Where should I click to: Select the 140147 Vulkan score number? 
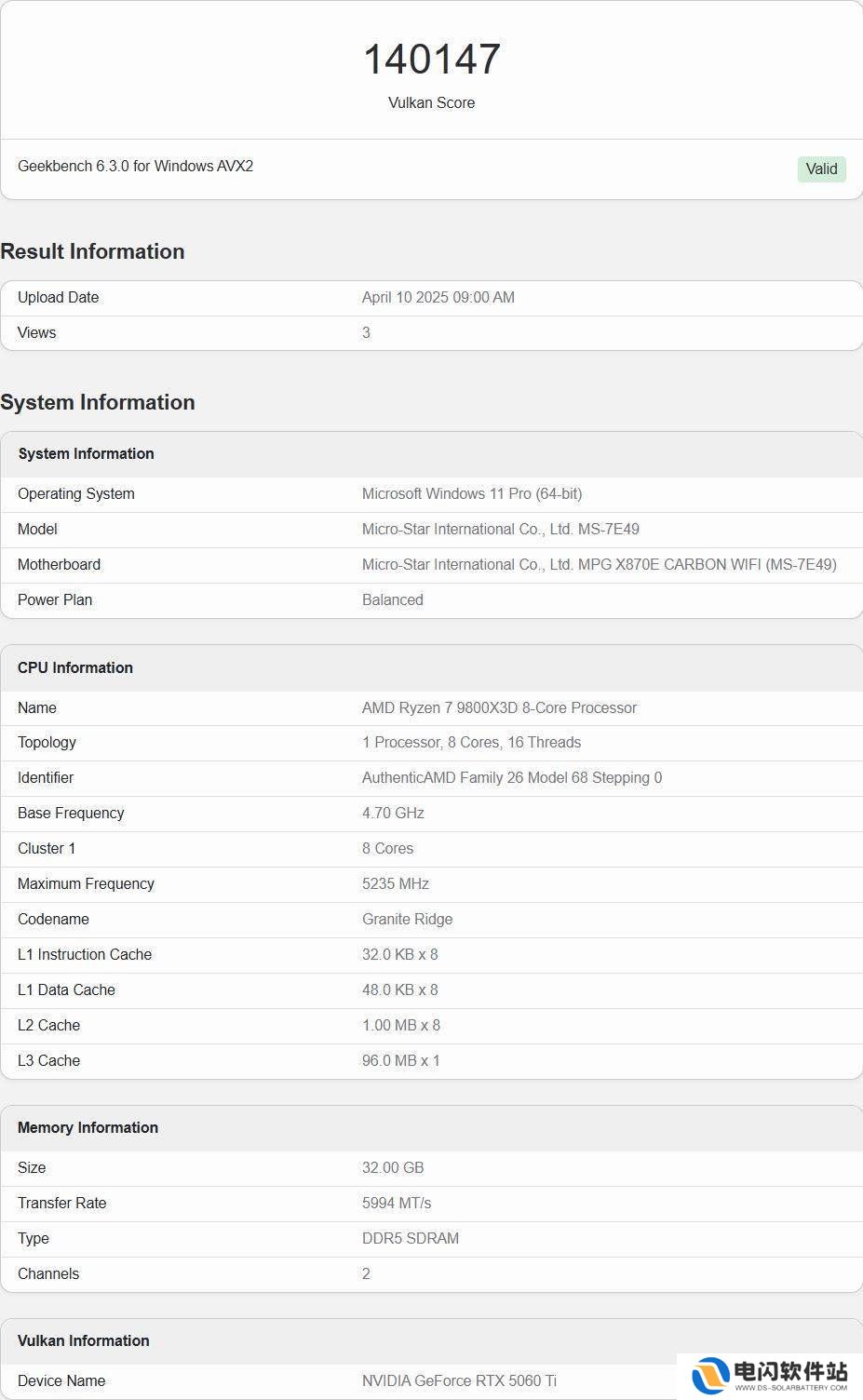[x=432, y=59]
